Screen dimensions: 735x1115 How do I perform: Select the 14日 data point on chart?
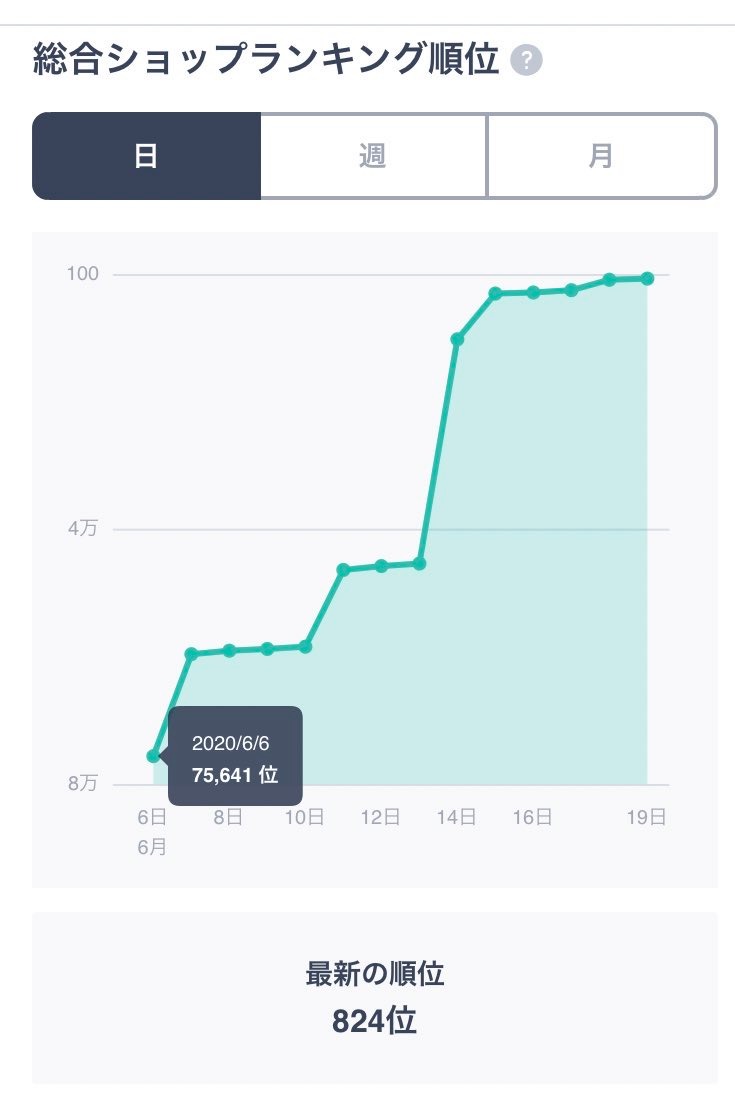pyautogui.click(x=457, y=340)
